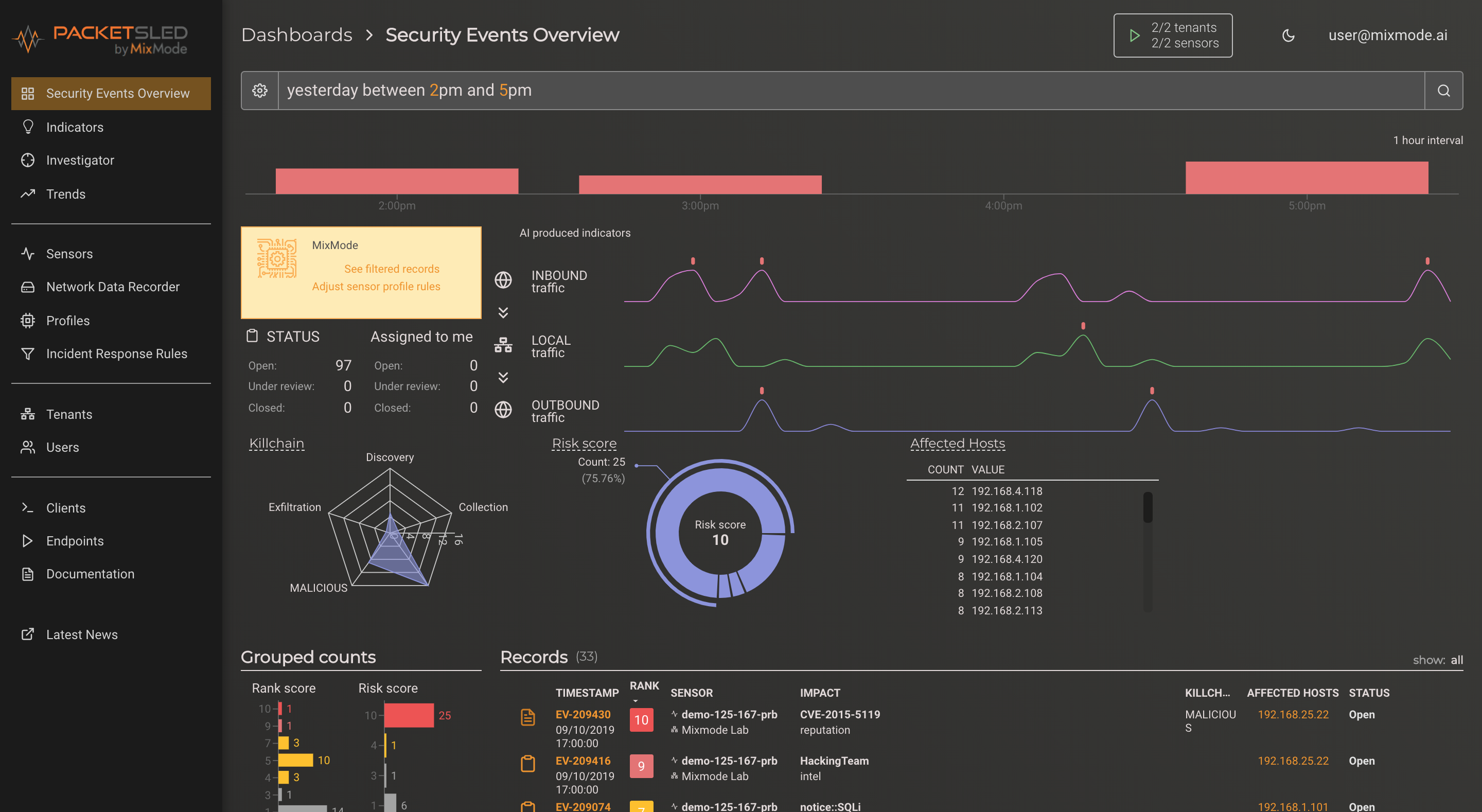This screenshot has height=812, width=1482.
Task: Click the Adjust sensor profile rules link
Action: (x=376, y=286)
